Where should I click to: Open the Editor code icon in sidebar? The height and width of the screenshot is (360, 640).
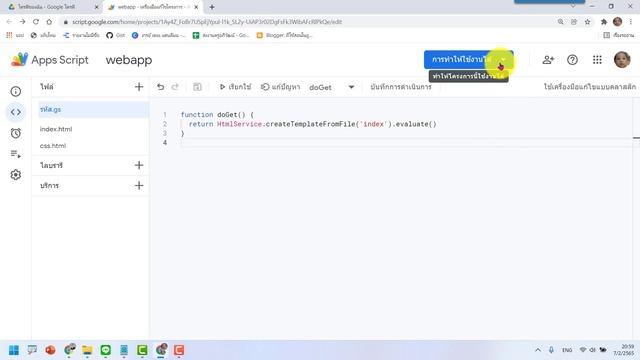(x=16, y=112)
